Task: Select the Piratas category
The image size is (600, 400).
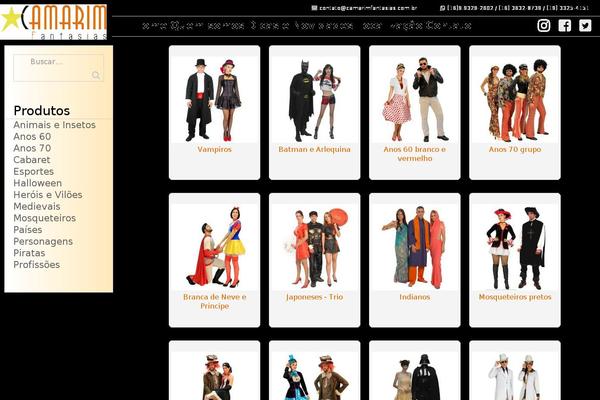Action: pos(29,253)
